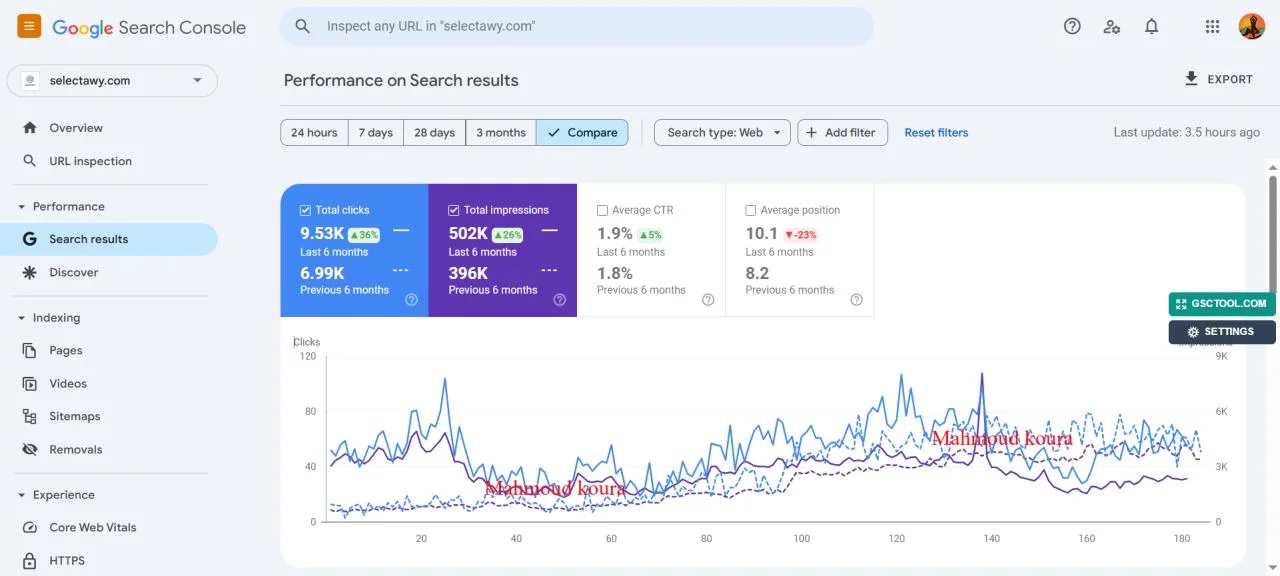Click the Pages document icon

click(x=30, y=351)
